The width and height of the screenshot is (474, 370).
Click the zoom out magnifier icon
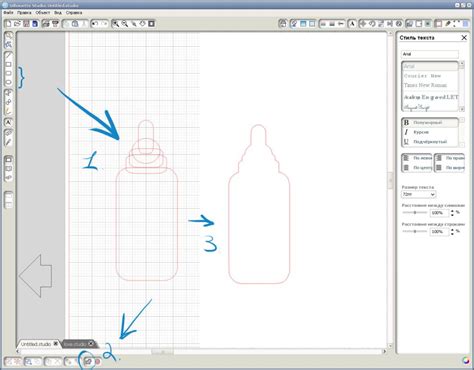[125, 24]
